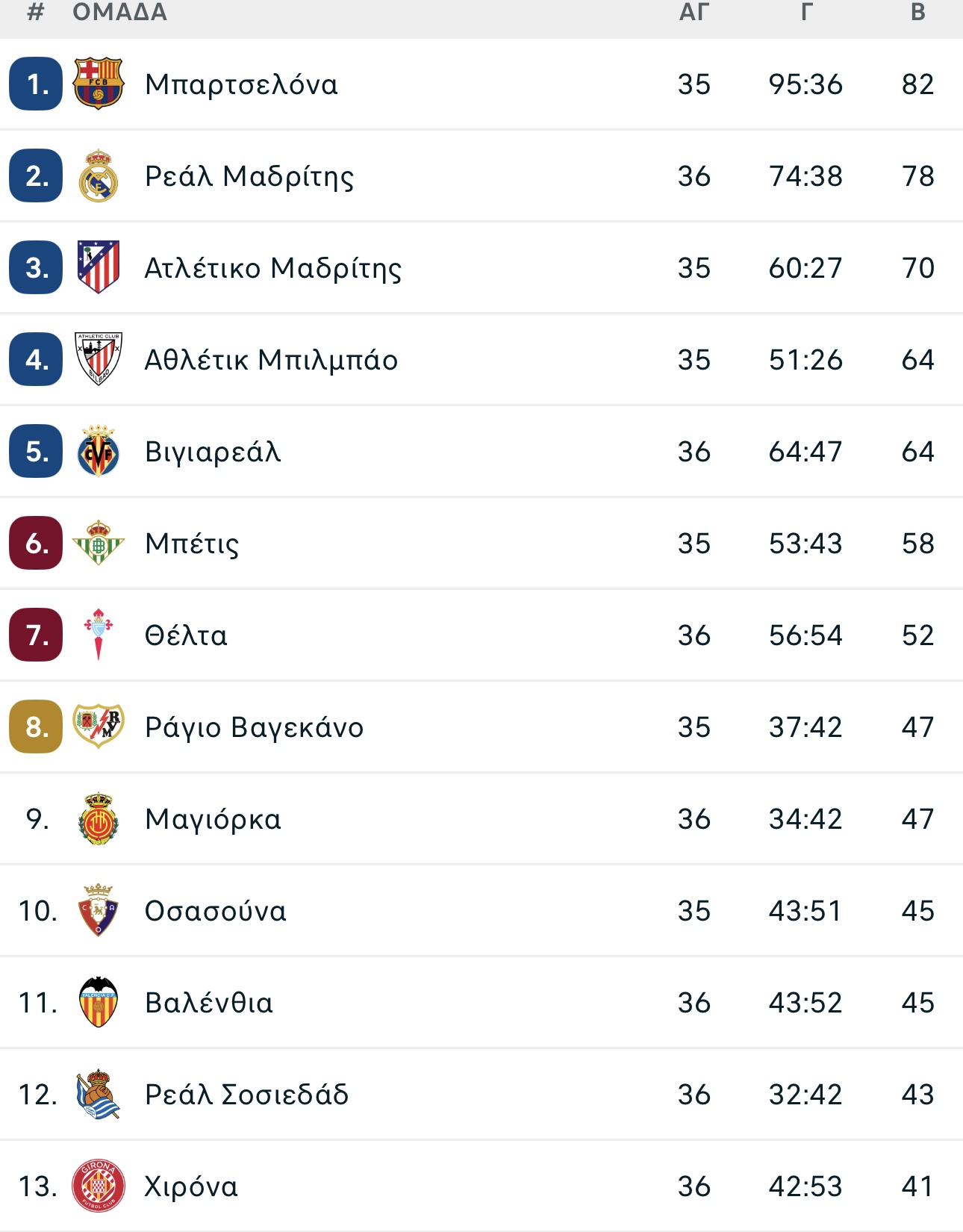The width and height of the screenshot is (963, 1232).
Task: Open the Osasuna crest icon
Action: [x=98, y=910]
